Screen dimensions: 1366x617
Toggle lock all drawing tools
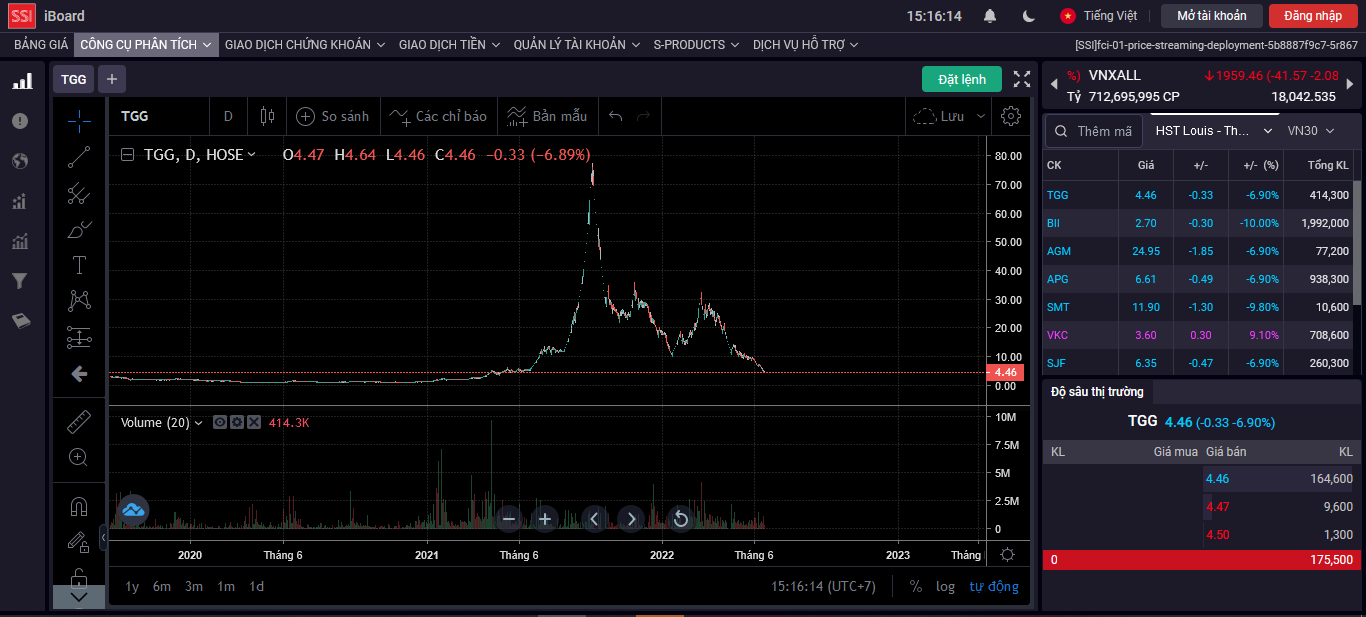pyautogui.click(x=79, y=579)
